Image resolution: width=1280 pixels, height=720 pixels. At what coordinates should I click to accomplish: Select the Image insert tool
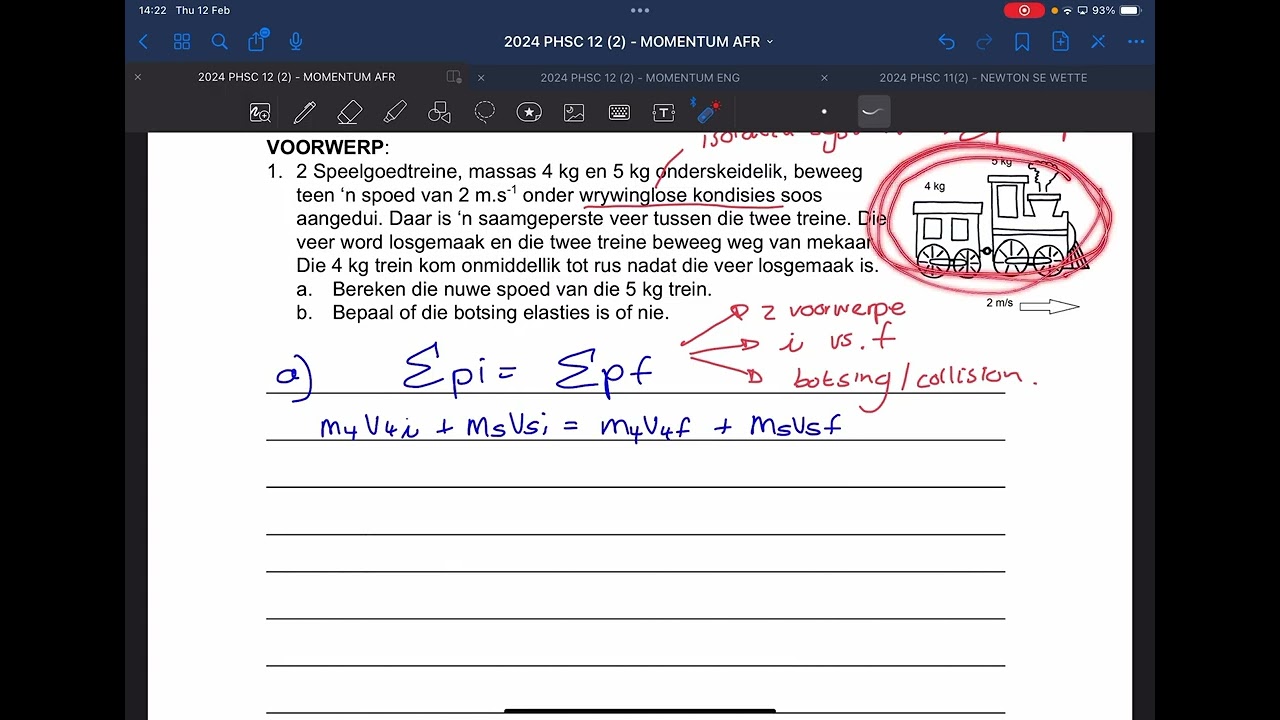574,113
